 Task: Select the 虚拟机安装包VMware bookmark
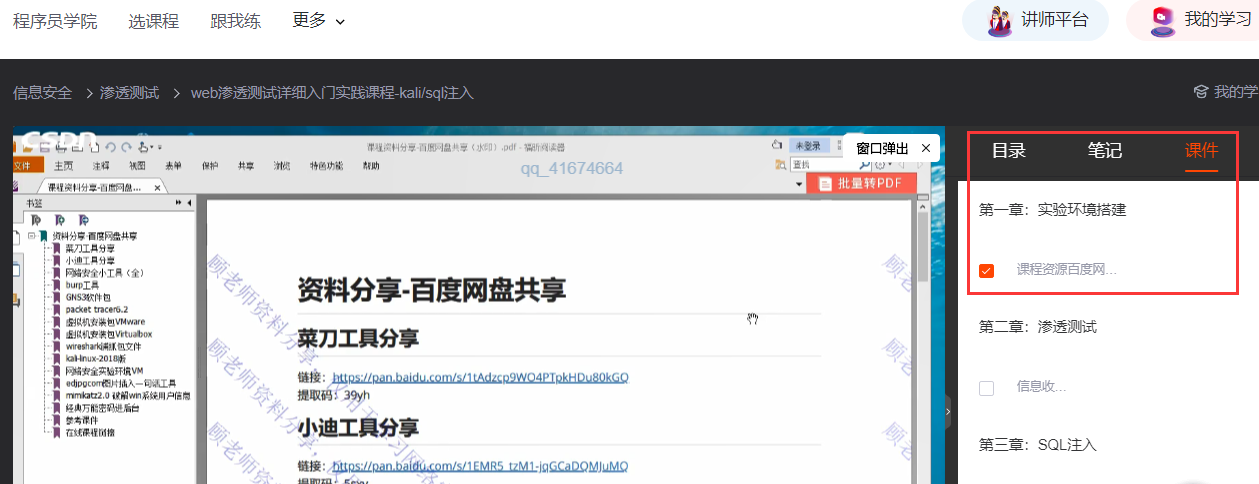[x=103, y=321]
